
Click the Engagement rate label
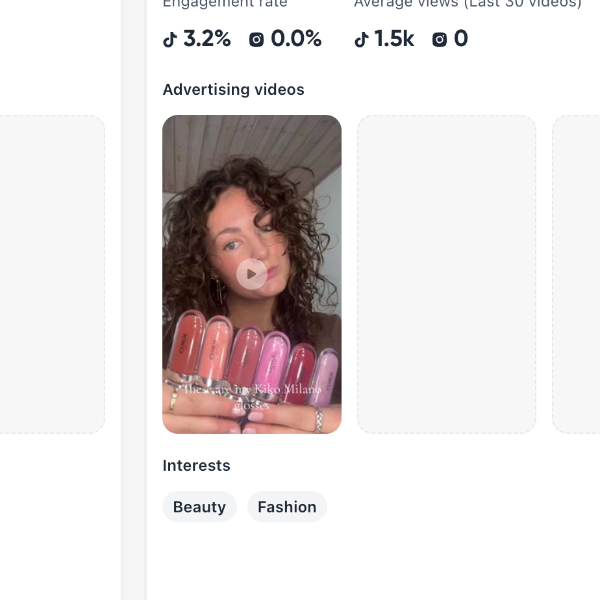click(225, 4)
